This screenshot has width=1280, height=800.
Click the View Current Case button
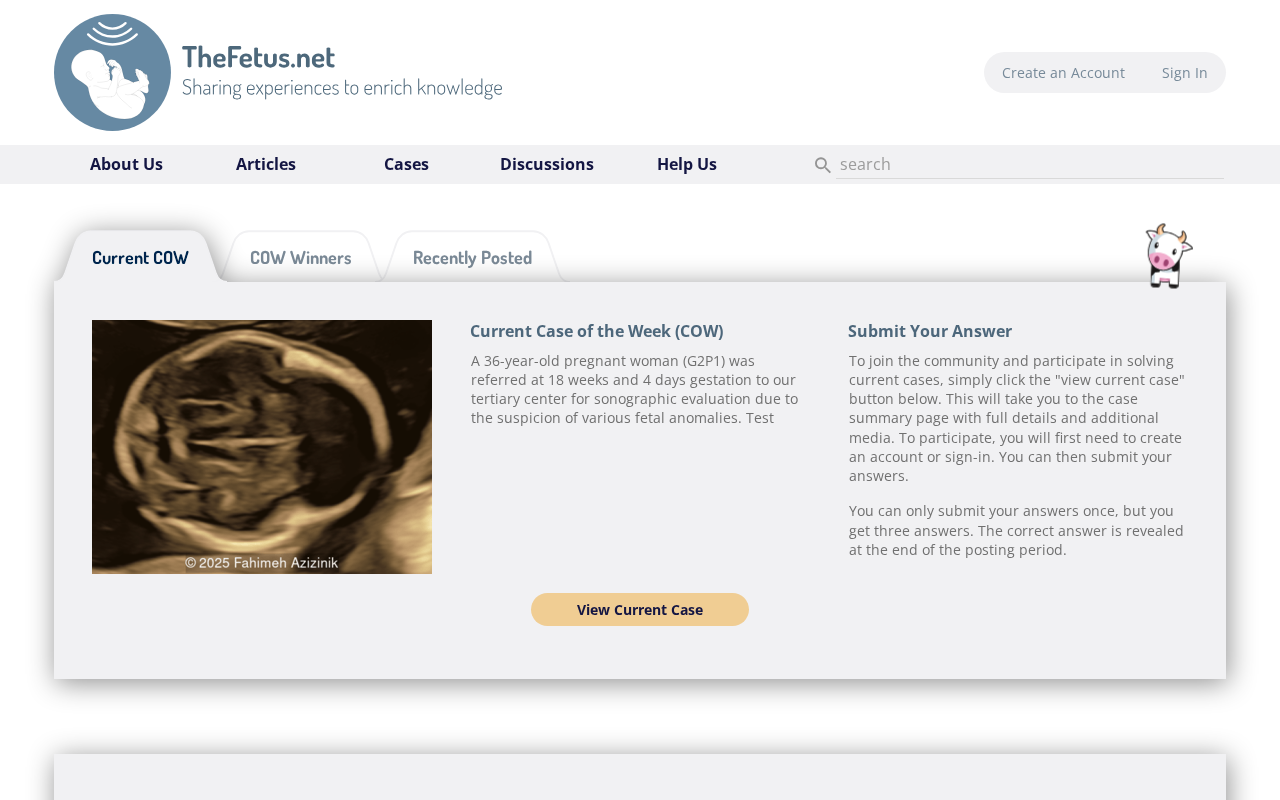[x=640, y=610]
